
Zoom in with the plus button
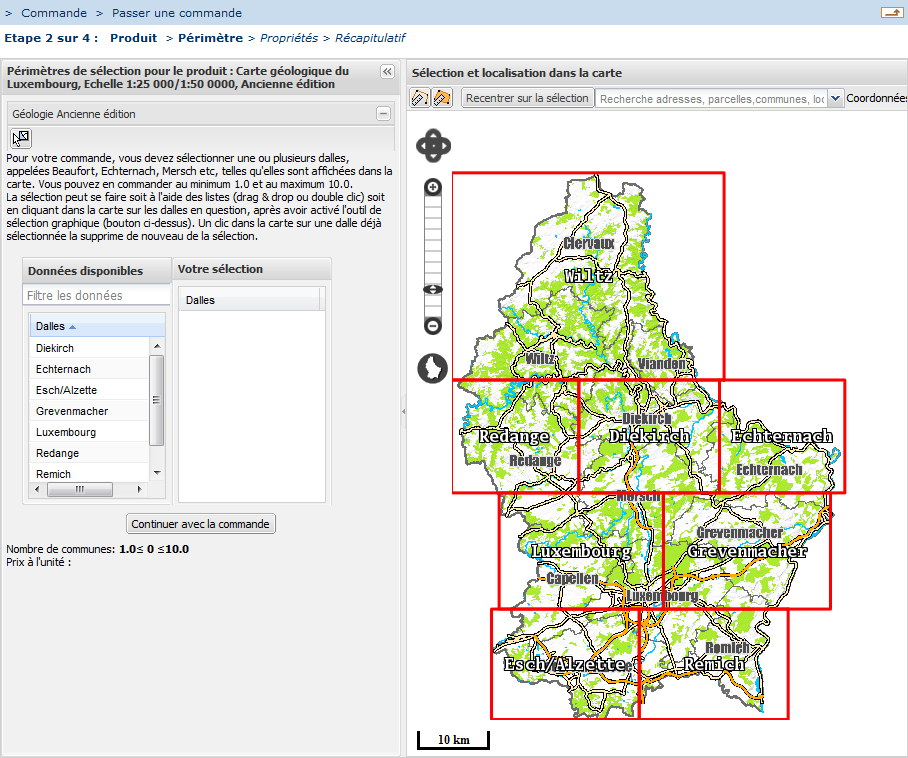pyautogui.click(x=433, y=187)
